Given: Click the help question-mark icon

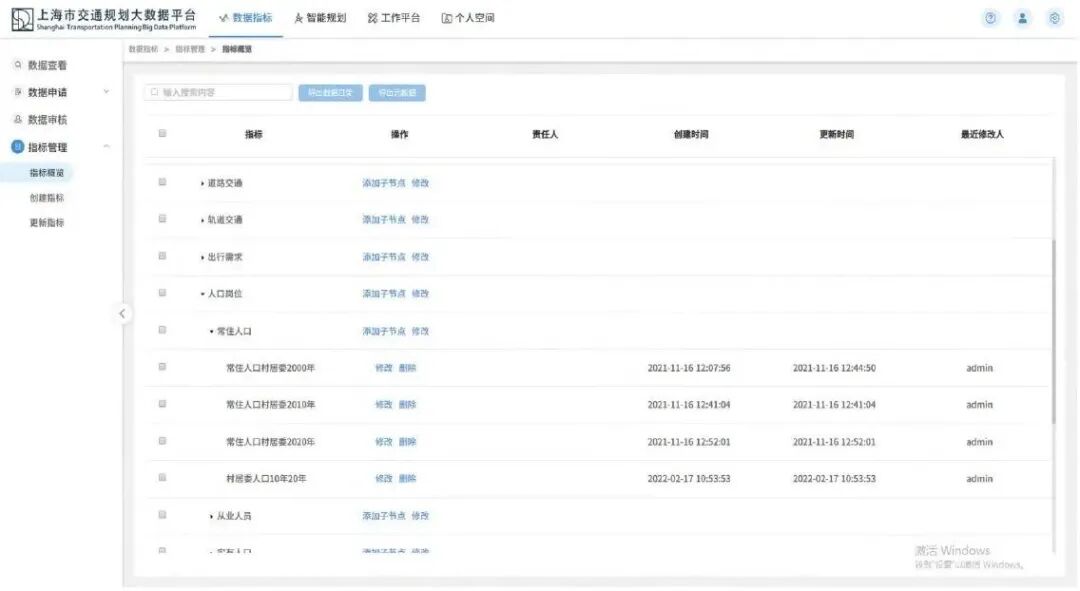Looking at the screenshot, I should 990,17.
